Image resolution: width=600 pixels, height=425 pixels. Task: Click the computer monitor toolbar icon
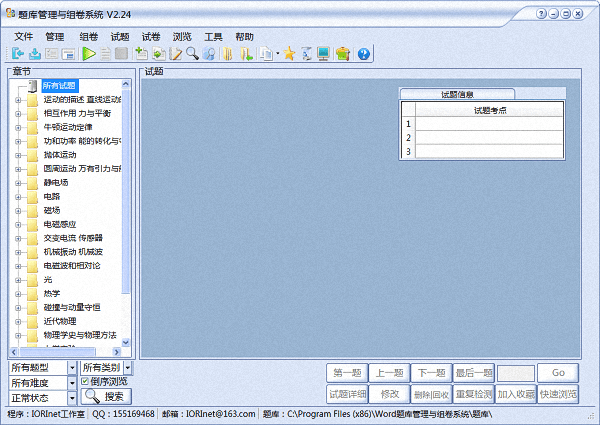pos(324,53)
